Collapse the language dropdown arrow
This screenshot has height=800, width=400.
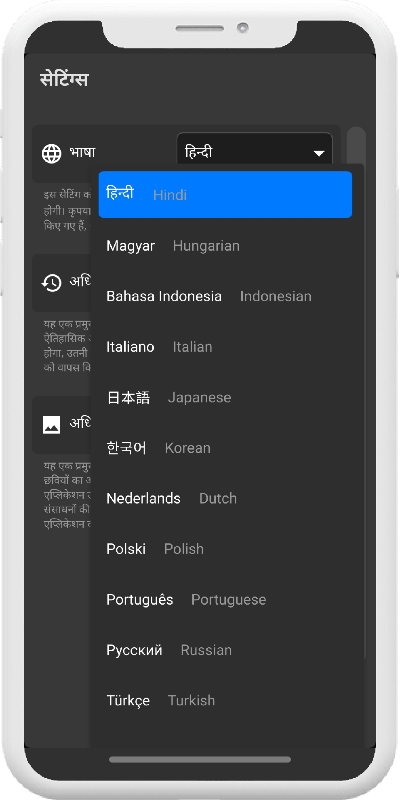[x=319, y=153]
